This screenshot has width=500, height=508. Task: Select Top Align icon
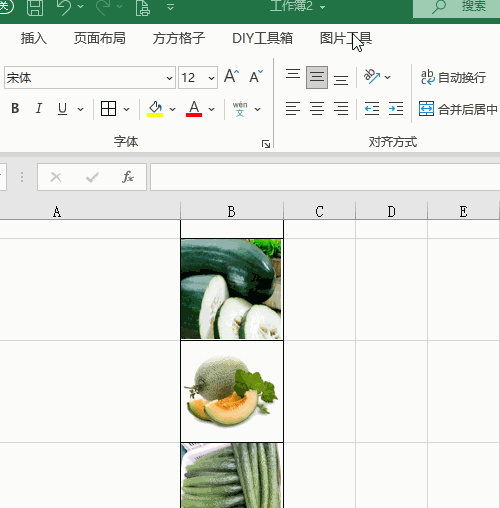(293, 74)
